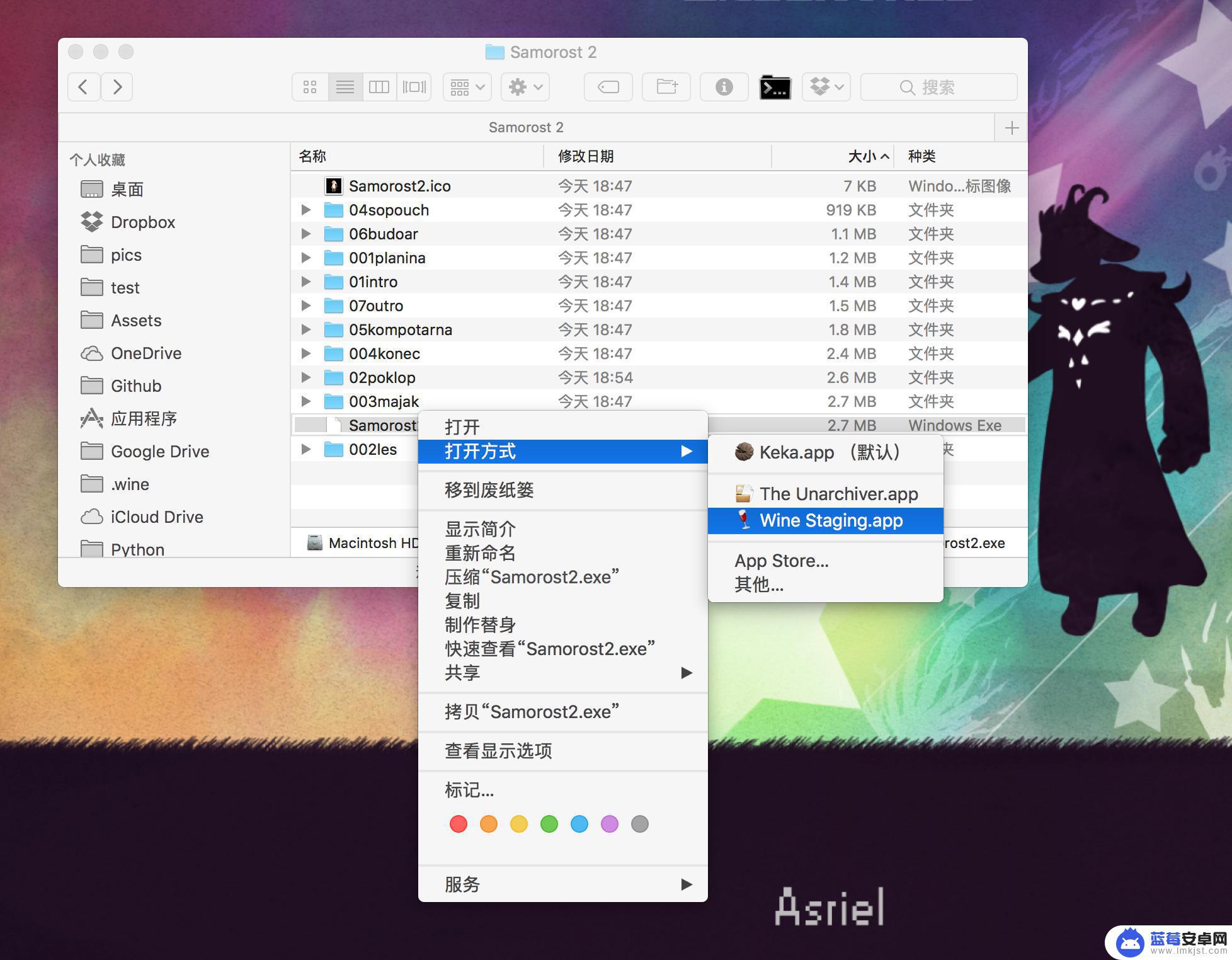Screen dimensions: 1232x960
Task: Choose 显示简介 from context menu
Action: pyautogui.click(x=563, y=529)
